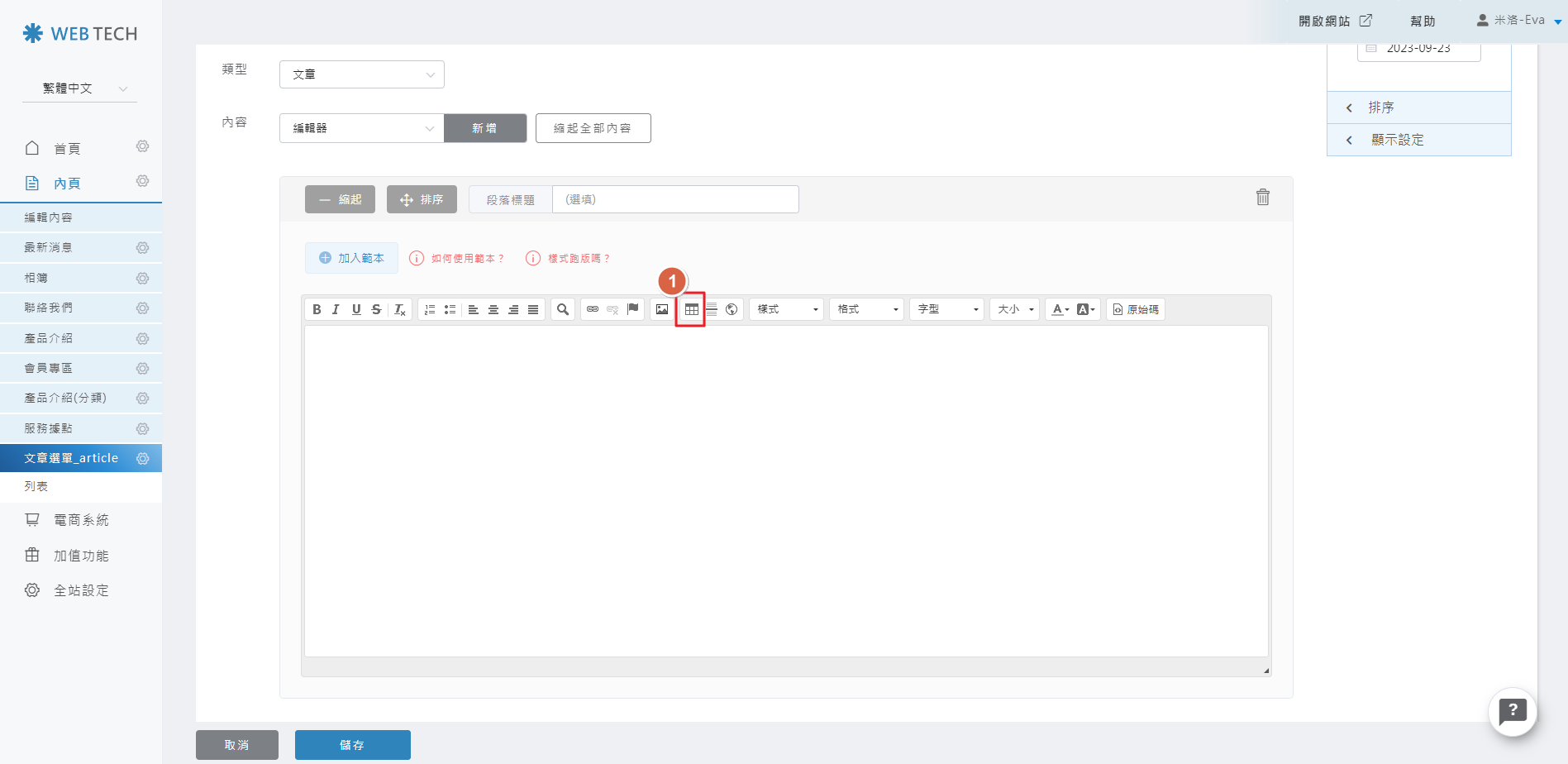Delete the paragraph with the trash icon
Viewport: 1568px width, 764px height.
pos(1262,198)
